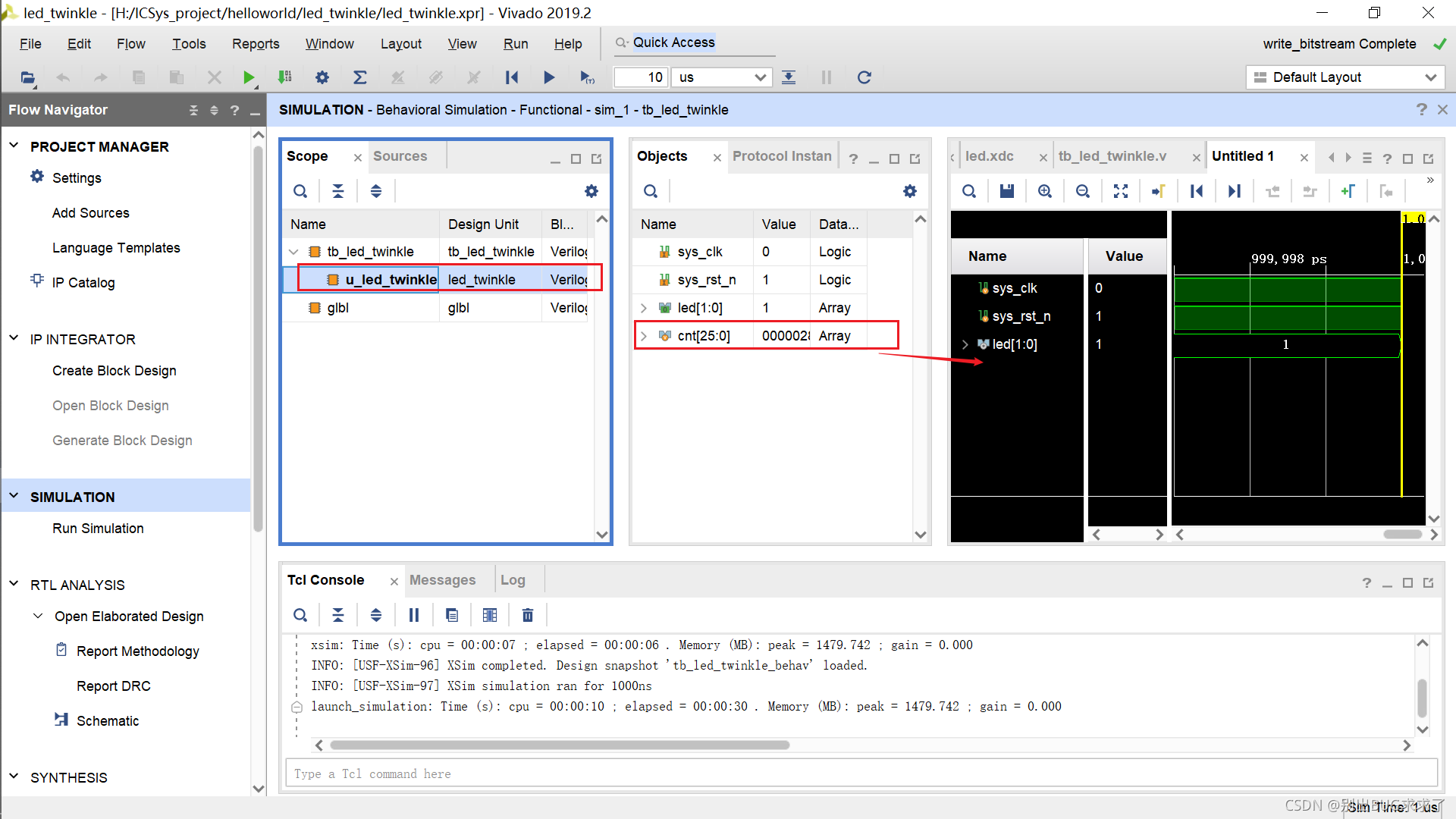Click waveform Go to Time 0 icon
The width and height of the screenshot is (1456, 819).
[1197, 191]
